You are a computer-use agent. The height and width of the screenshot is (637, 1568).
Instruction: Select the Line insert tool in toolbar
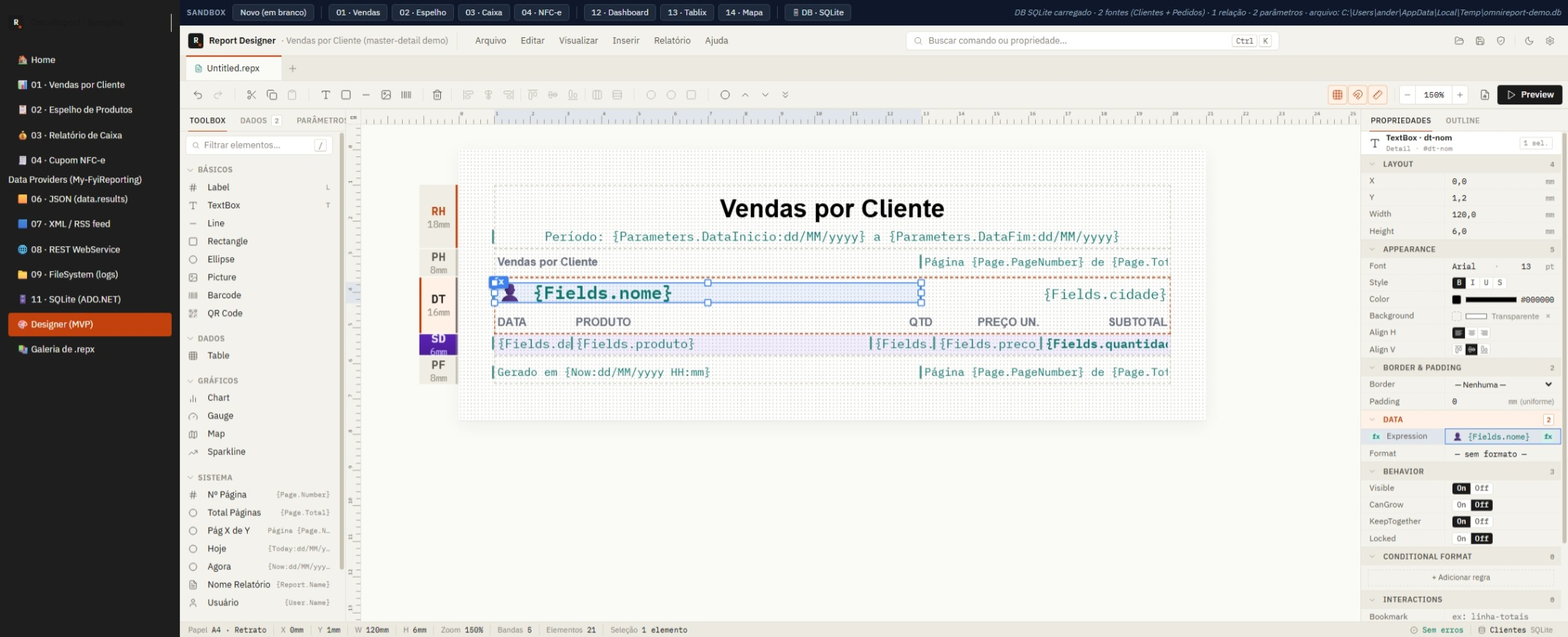pos(366,95)
